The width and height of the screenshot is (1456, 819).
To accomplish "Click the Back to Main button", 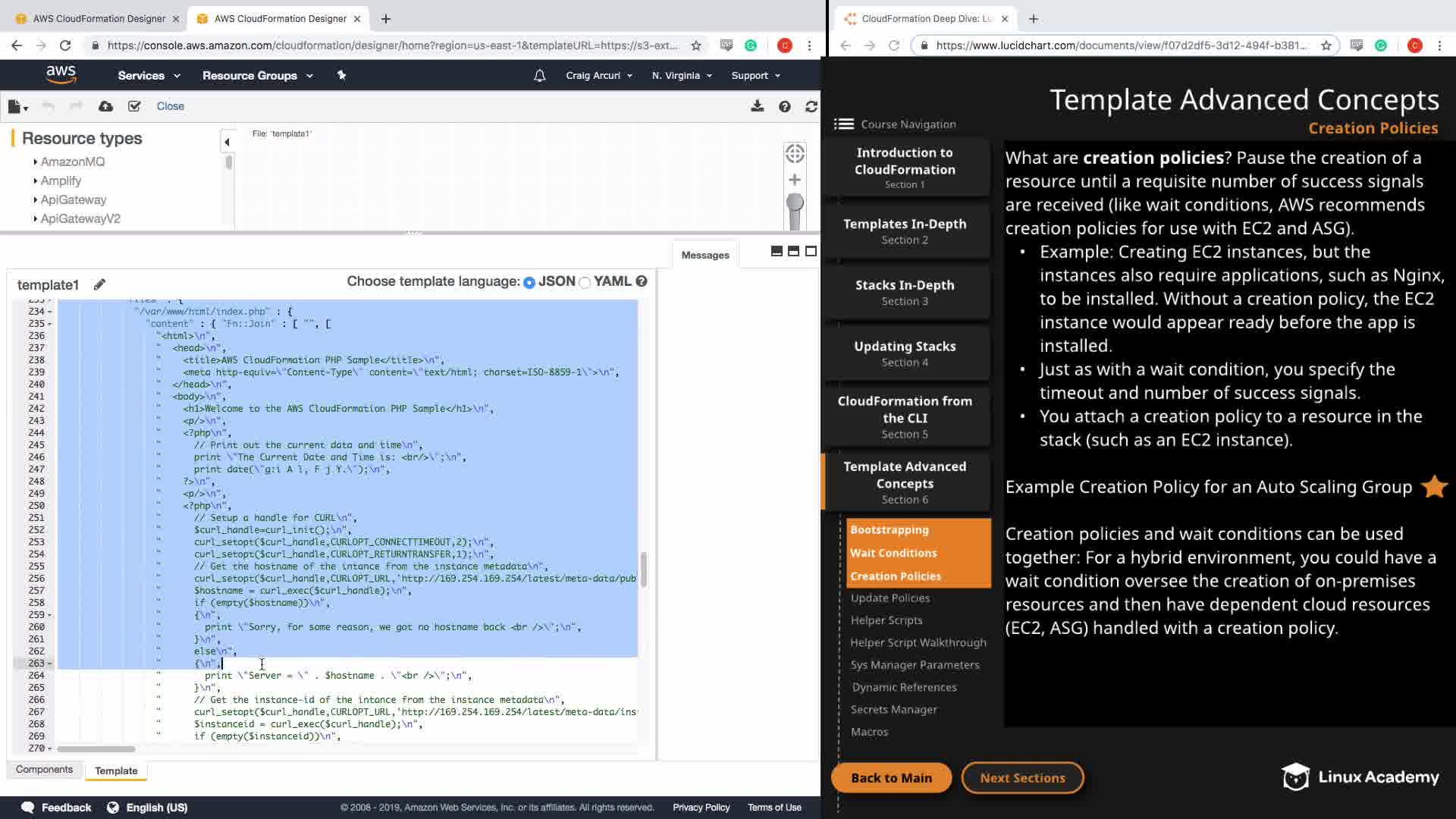I will [891, 778].
